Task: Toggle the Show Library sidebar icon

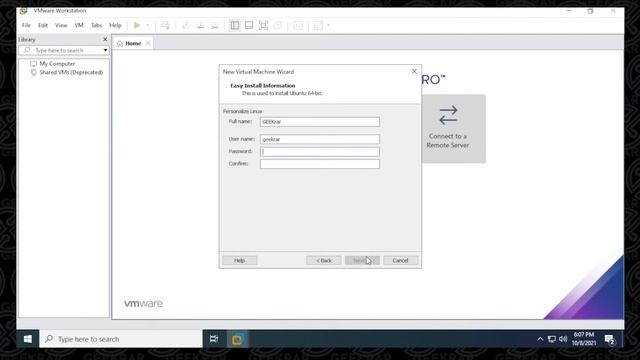Action: 235,25
